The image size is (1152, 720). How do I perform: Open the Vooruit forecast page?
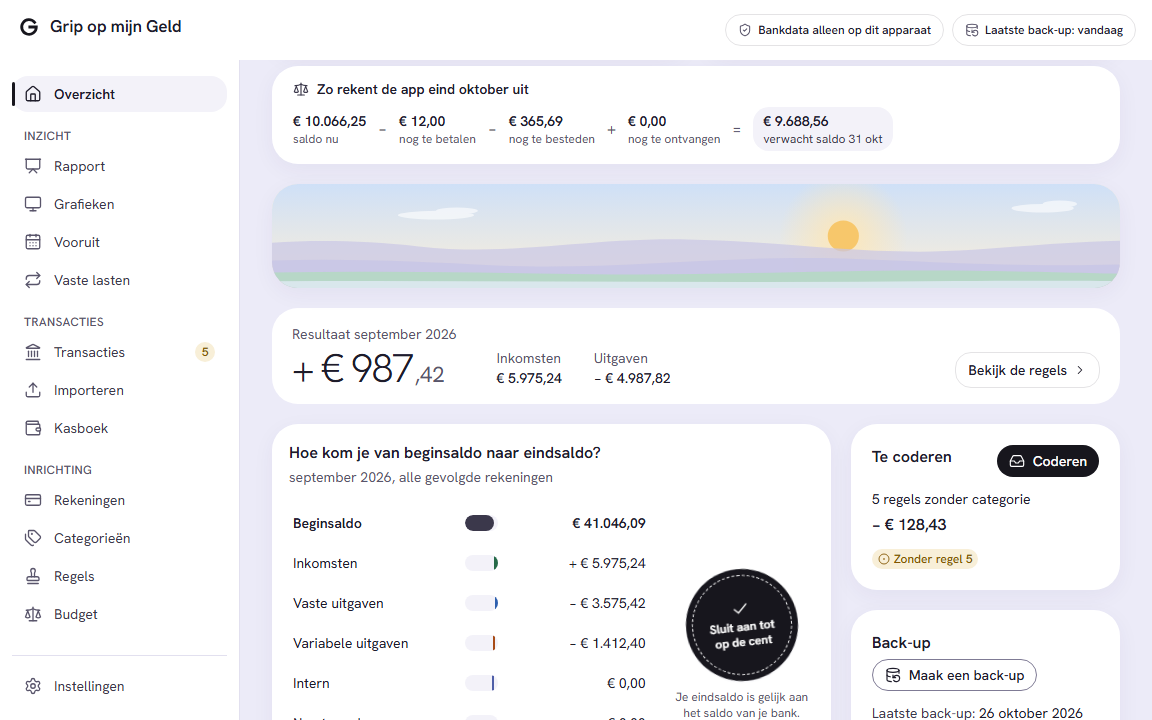(120, 242)
